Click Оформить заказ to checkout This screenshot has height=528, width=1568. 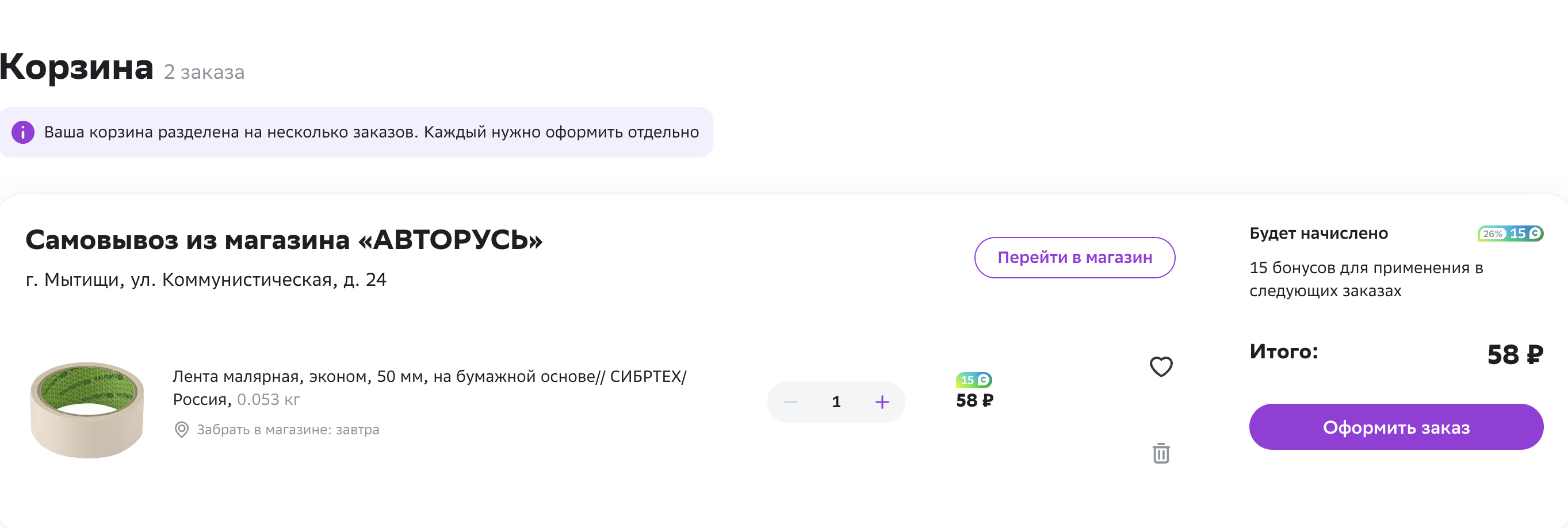pyautogui.click(x=1396, y=427)
